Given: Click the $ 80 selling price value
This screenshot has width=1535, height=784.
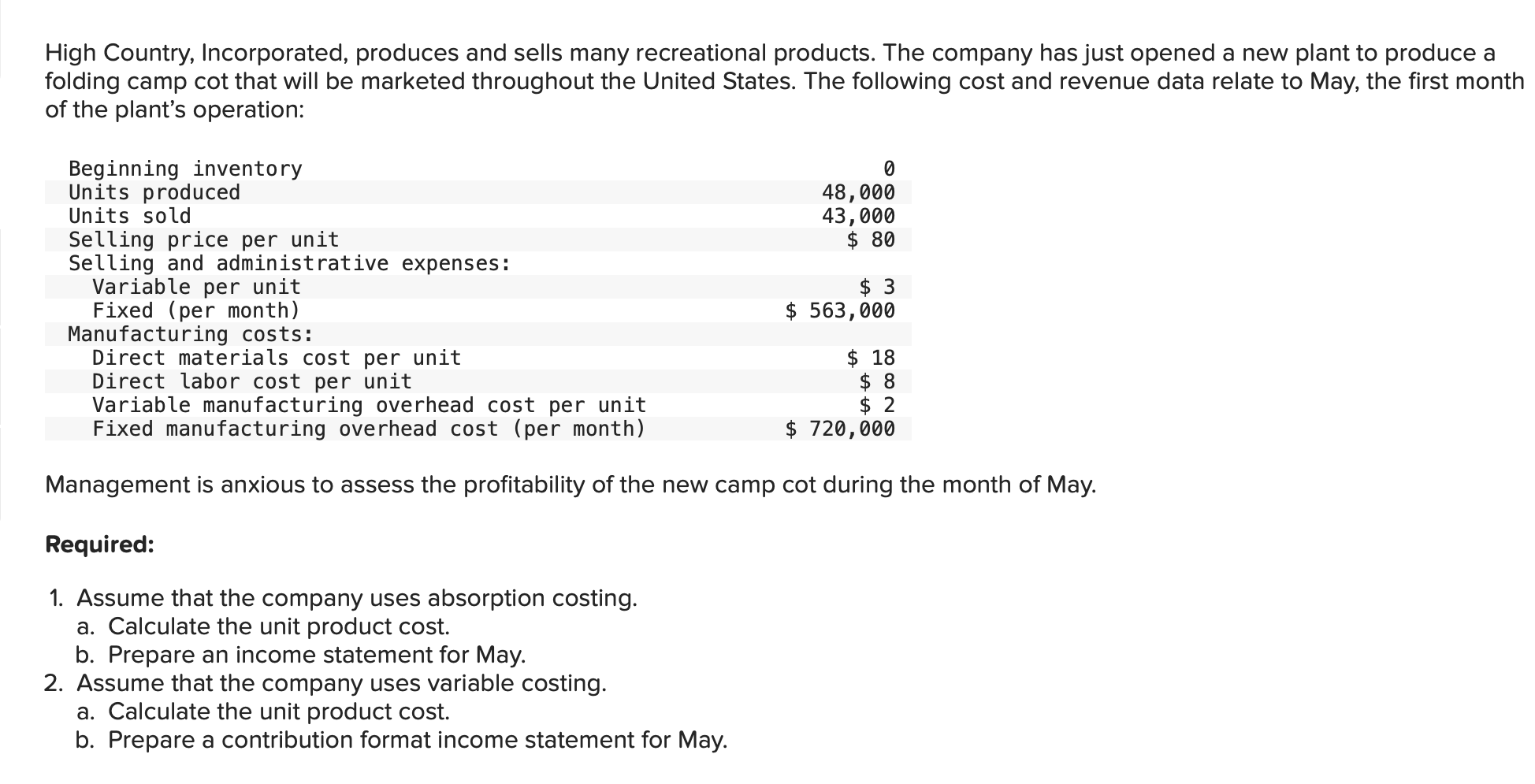Looking at the screenshot, I should pos(871,240).
